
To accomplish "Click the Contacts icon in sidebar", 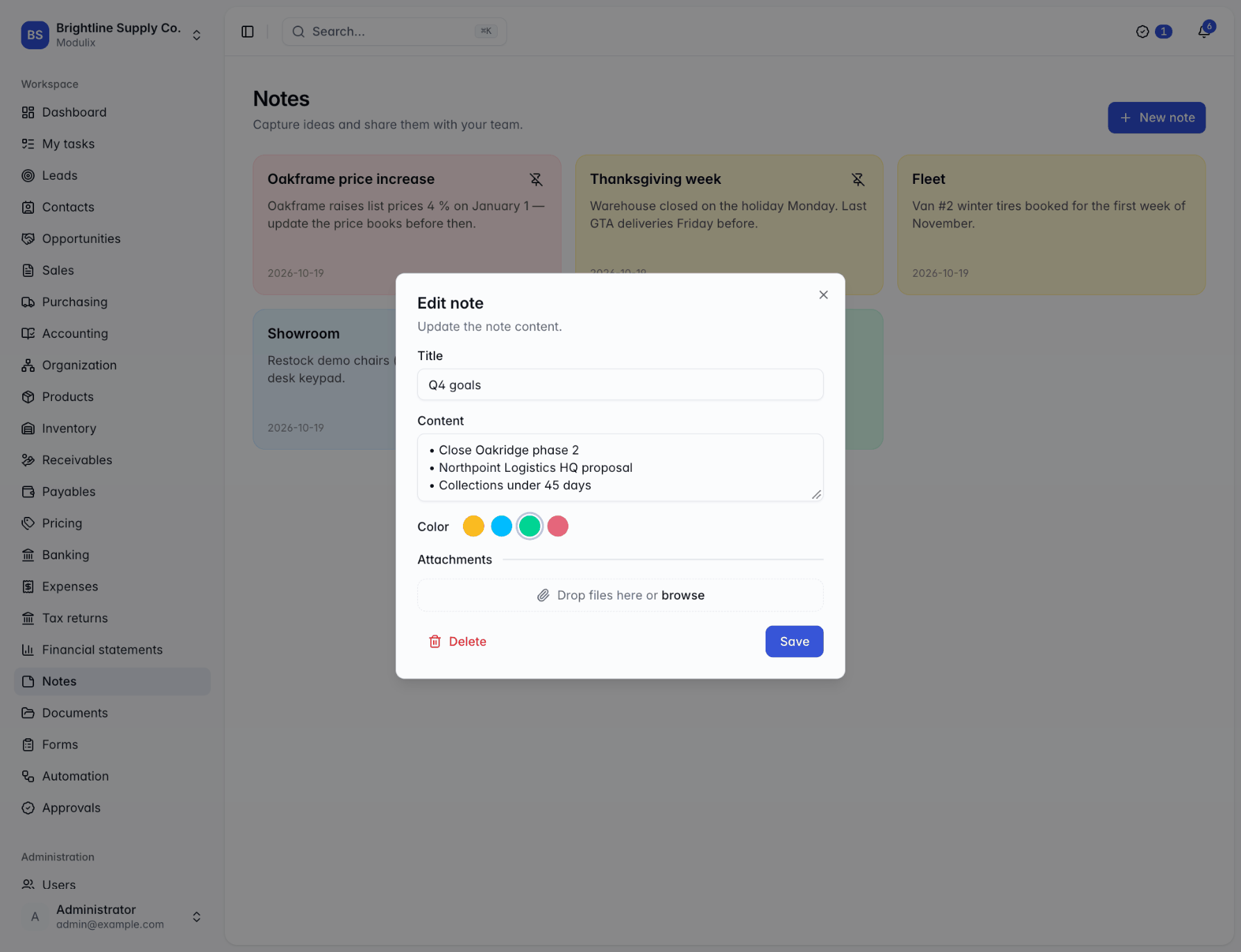I will click(28, 207).
